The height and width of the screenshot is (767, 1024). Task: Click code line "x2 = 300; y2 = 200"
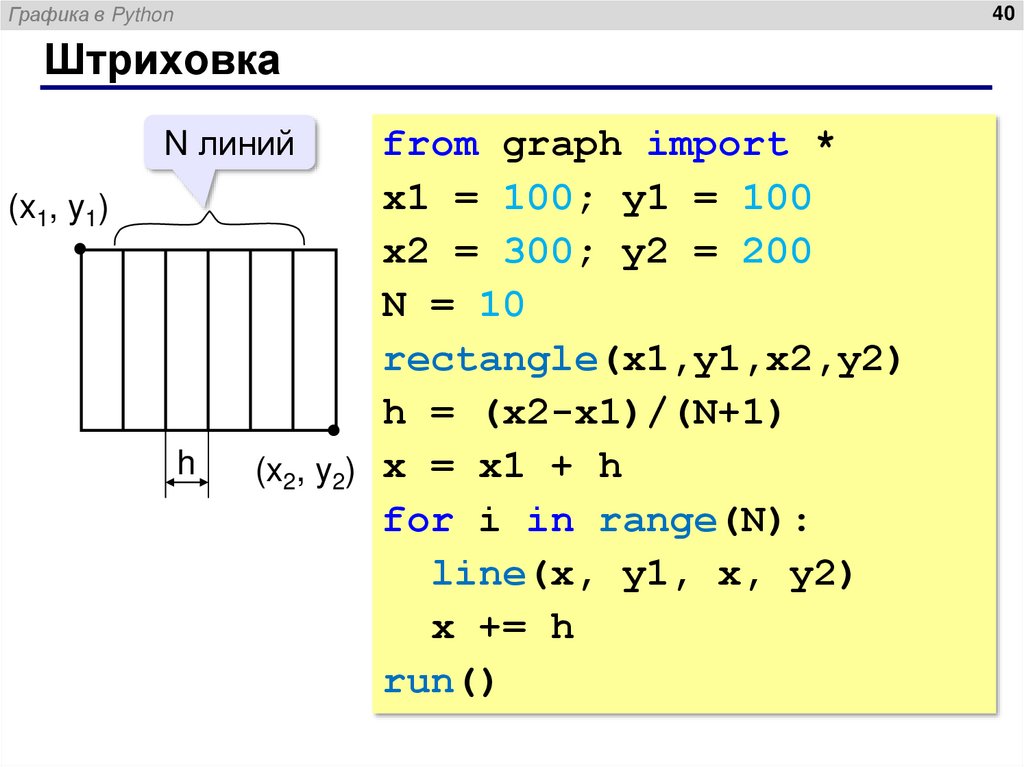pos(597,251)
